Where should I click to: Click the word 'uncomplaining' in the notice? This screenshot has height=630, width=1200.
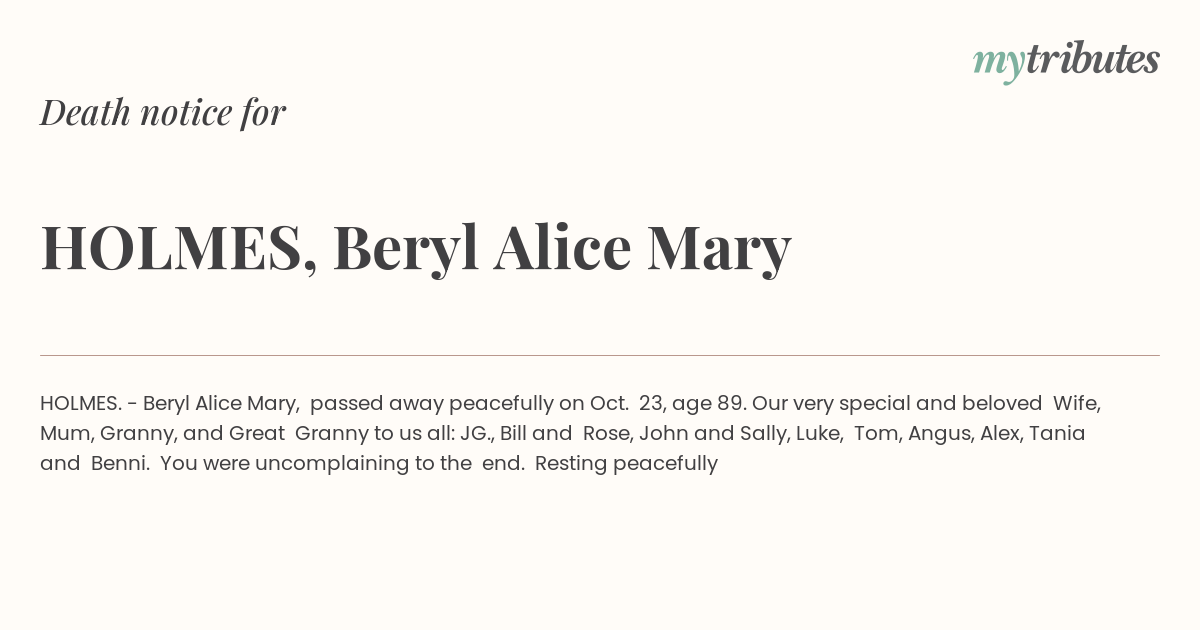(332, 464)
